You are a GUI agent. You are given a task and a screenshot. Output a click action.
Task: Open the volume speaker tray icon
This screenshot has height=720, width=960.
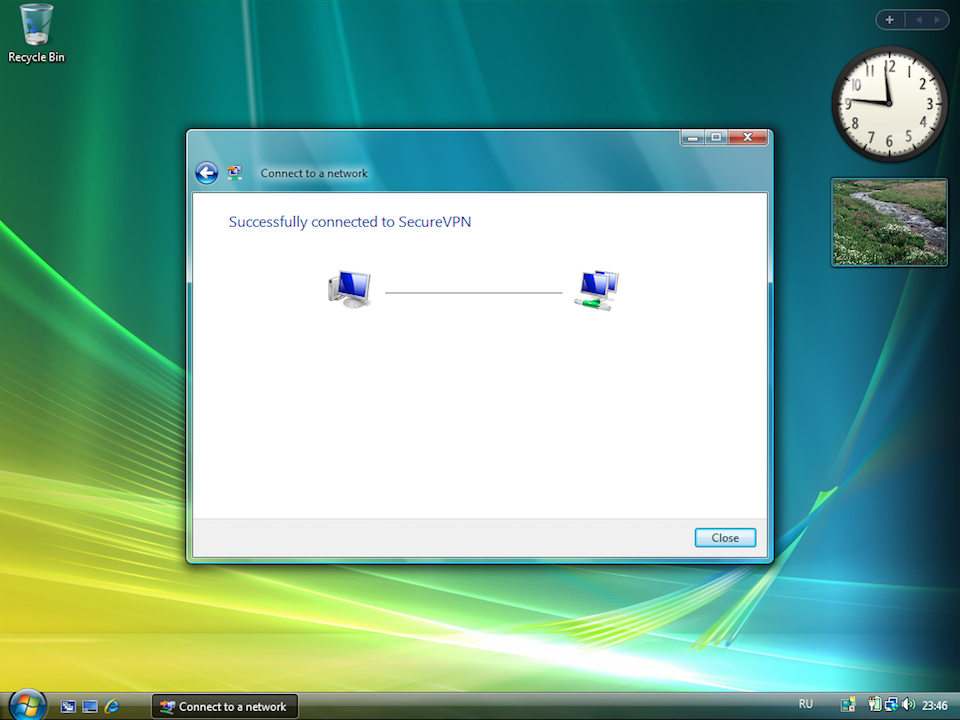[x=908, y=705]
